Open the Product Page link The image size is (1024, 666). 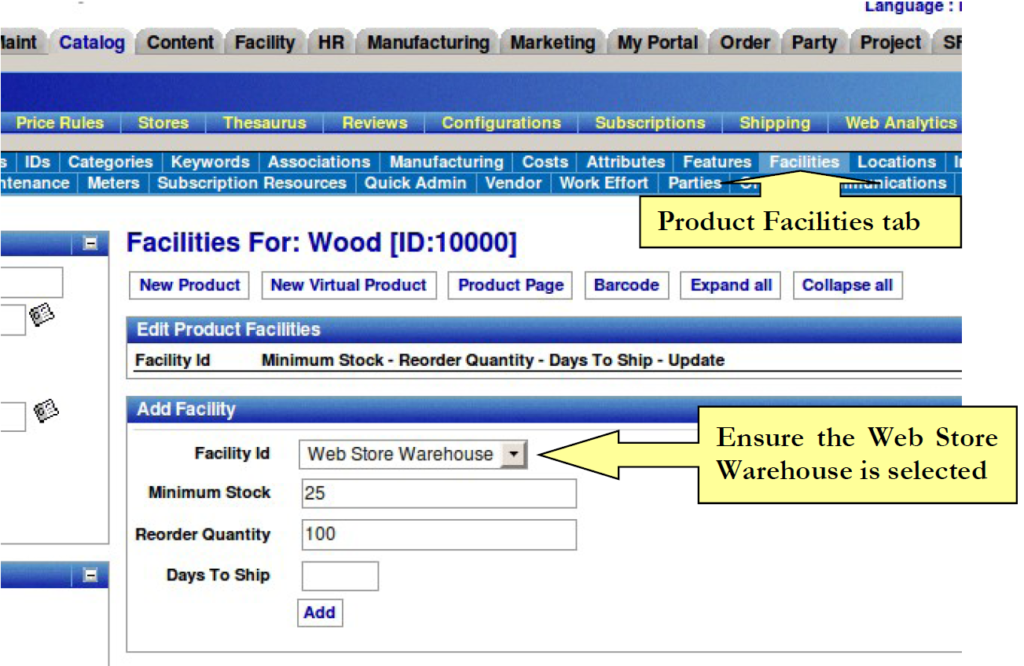(511, 285)
